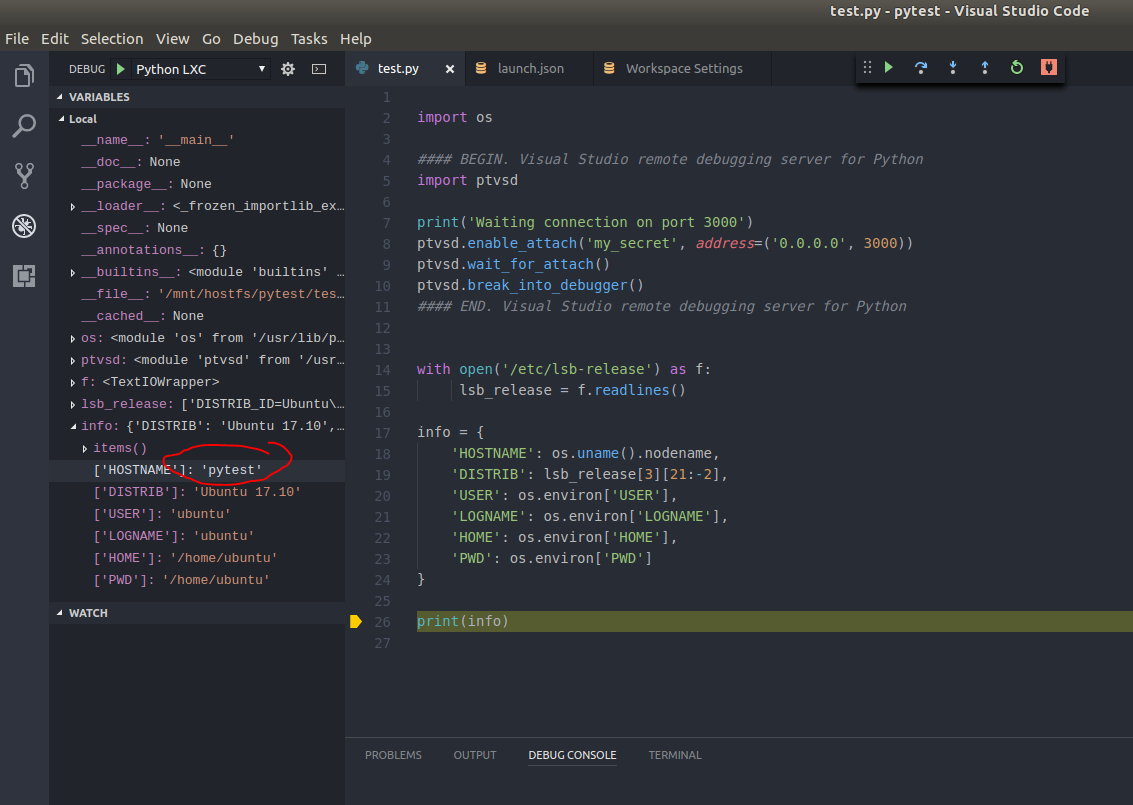Image resolution: width=1133 pixels, height=805 pixels.
Task: Select the ['HOME']: '/home/ubuntu' row
Action: click(197, 558)
